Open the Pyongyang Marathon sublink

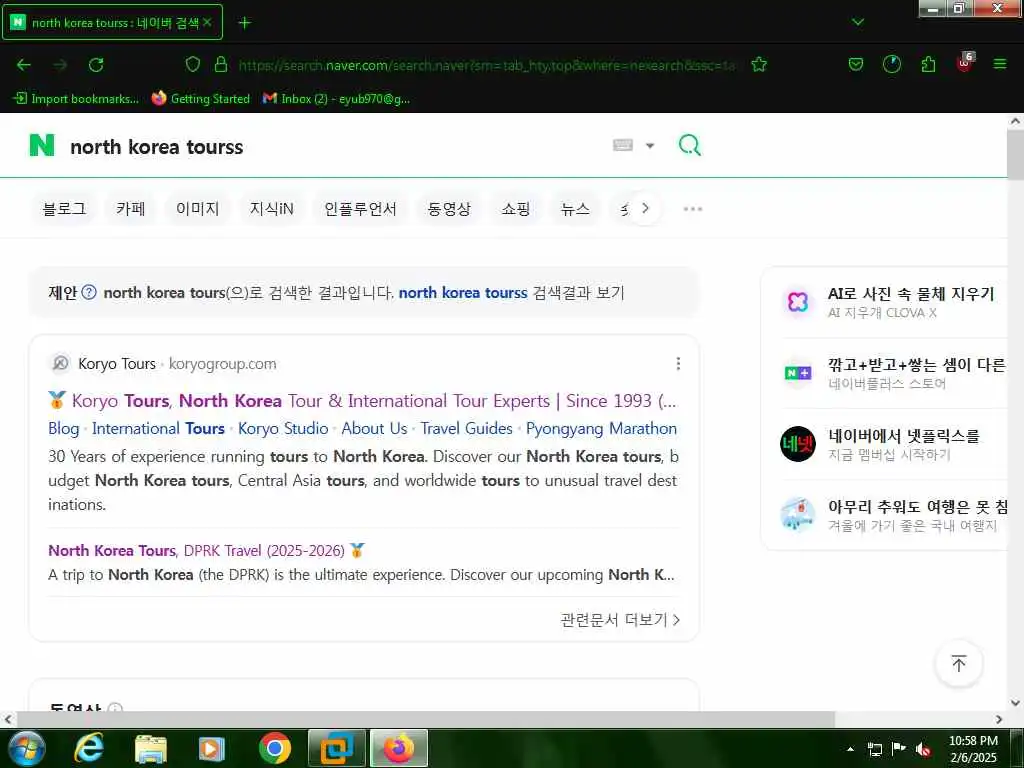click(601, 428)
